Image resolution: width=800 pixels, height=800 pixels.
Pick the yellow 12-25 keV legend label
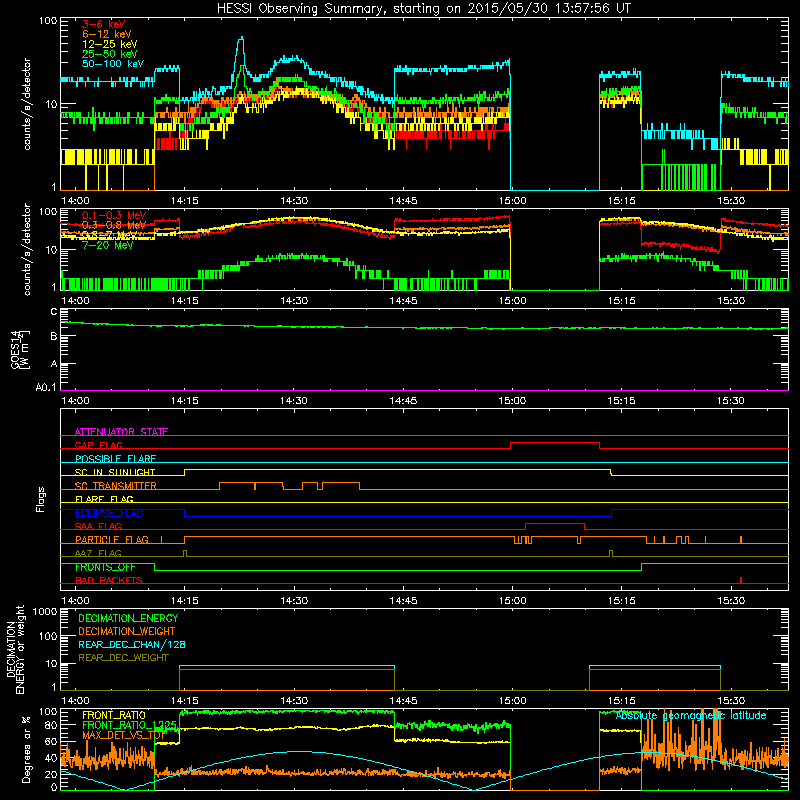click(110, 44)
